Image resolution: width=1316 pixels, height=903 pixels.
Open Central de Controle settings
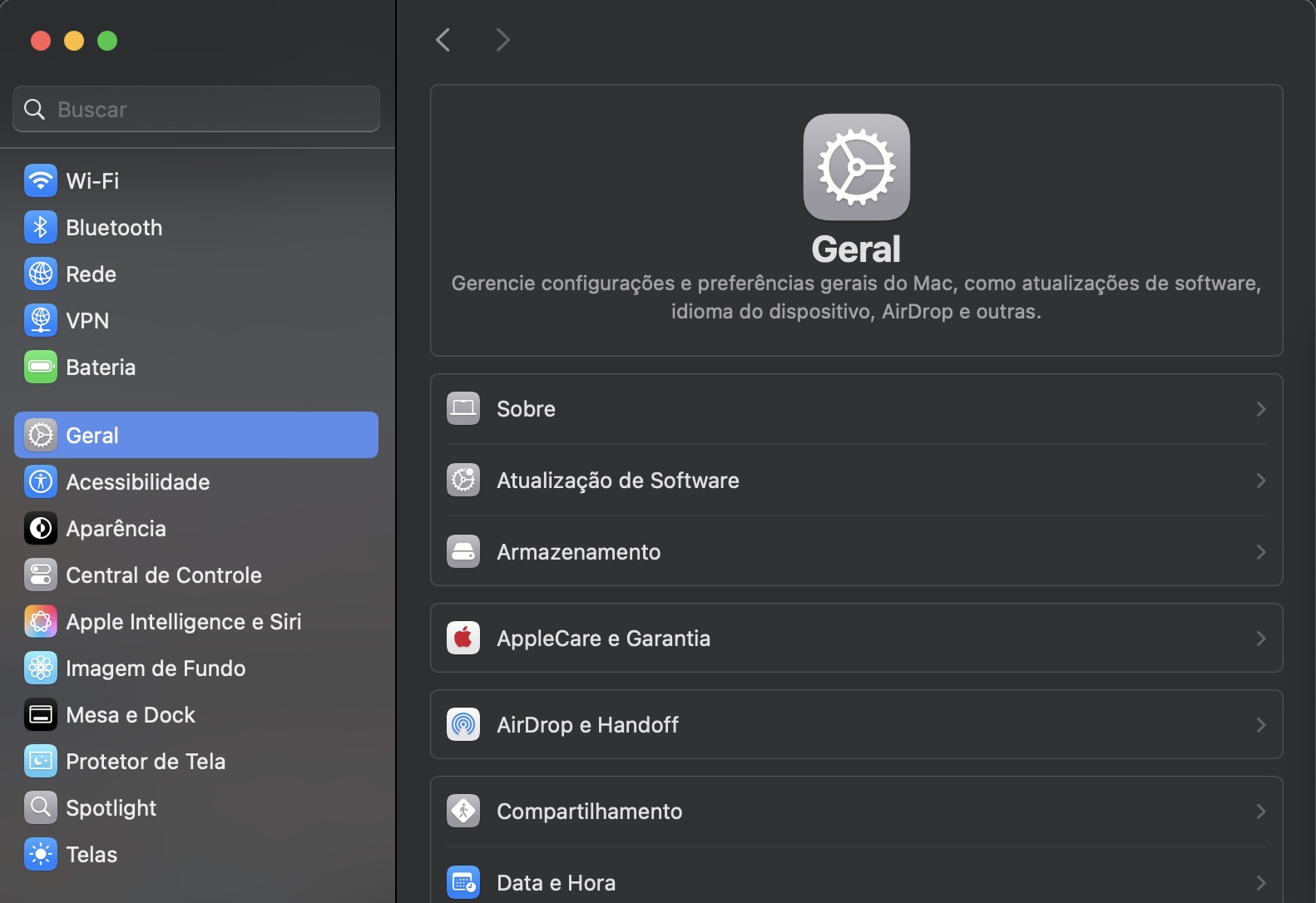click(196, 575)
